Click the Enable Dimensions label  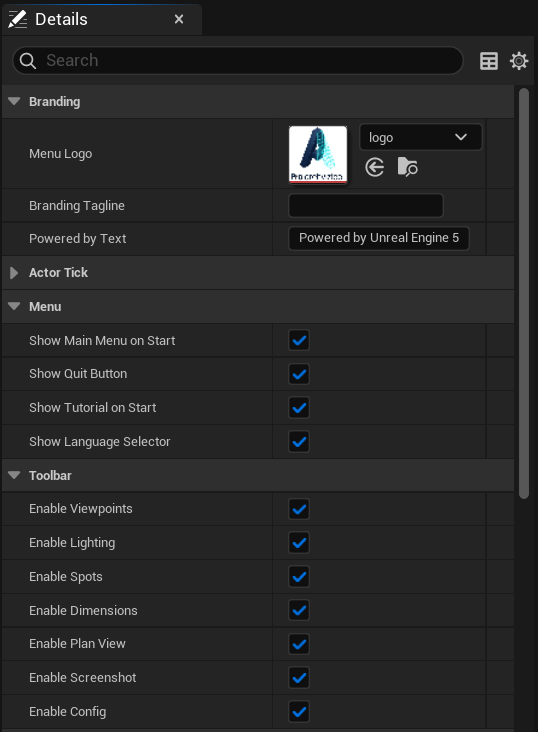[83, 611]
